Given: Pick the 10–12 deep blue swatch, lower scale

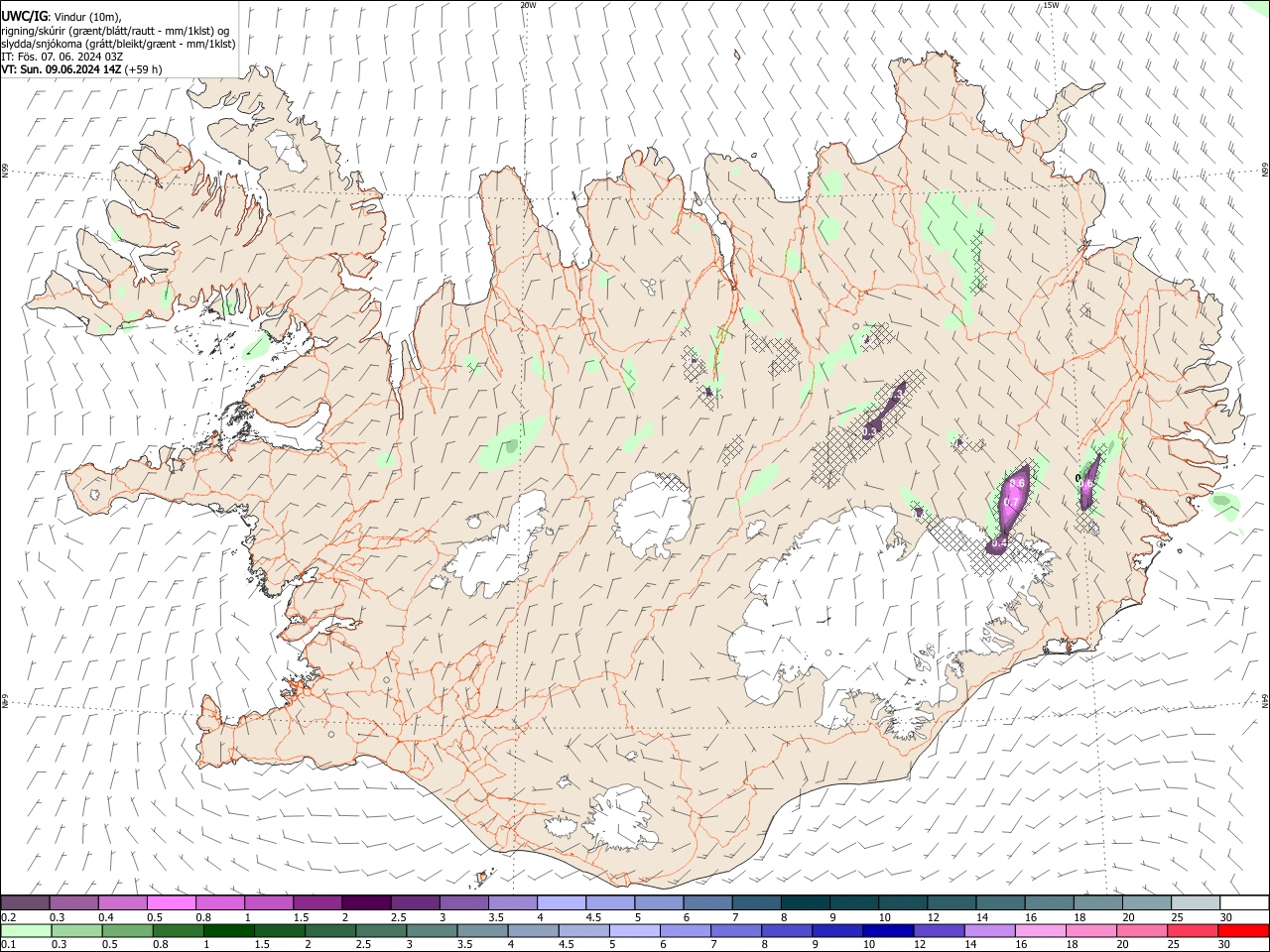Looking at the screenshot, I should point(891,931).
